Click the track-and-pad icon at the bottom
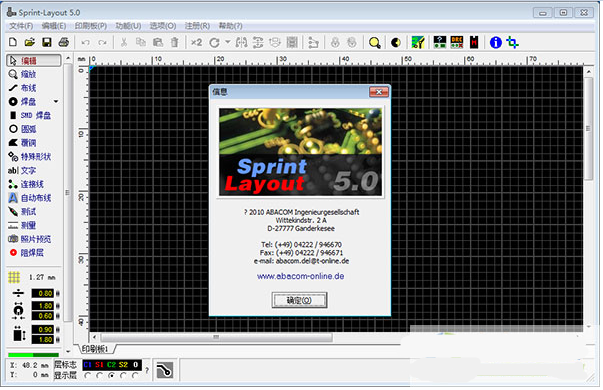The height and width of the screenshot is (390, 603). pos(165,371)
